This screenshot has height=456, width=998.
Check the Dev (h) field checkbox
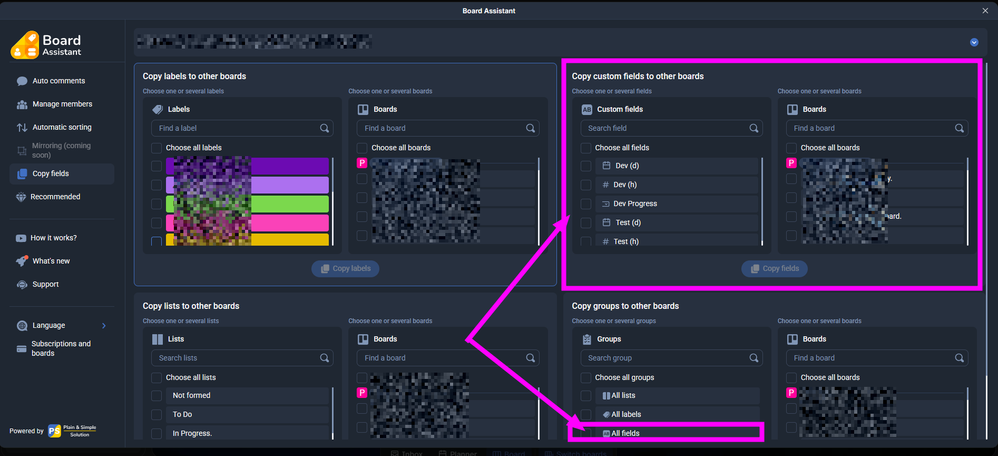[x=586, y=185]
